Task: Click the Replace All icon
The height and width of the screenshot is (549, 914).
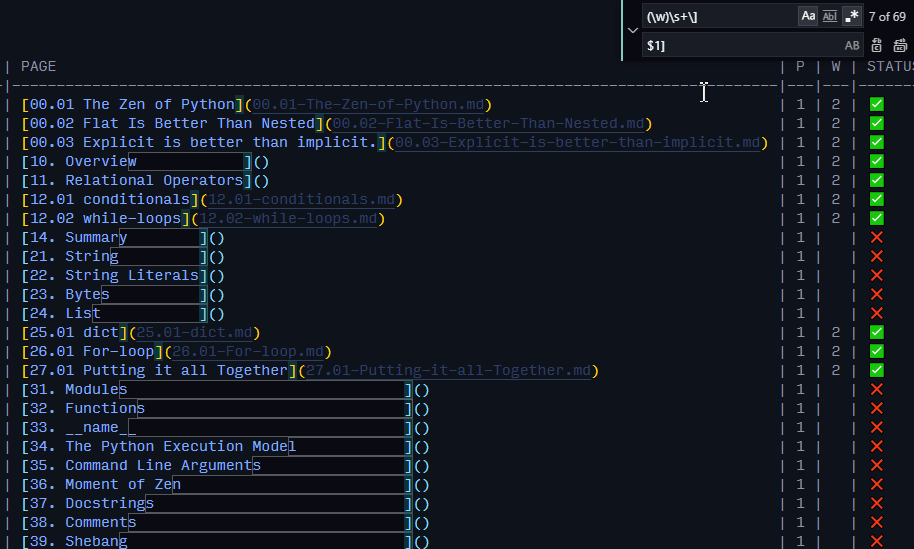Action: pos(900,45)
